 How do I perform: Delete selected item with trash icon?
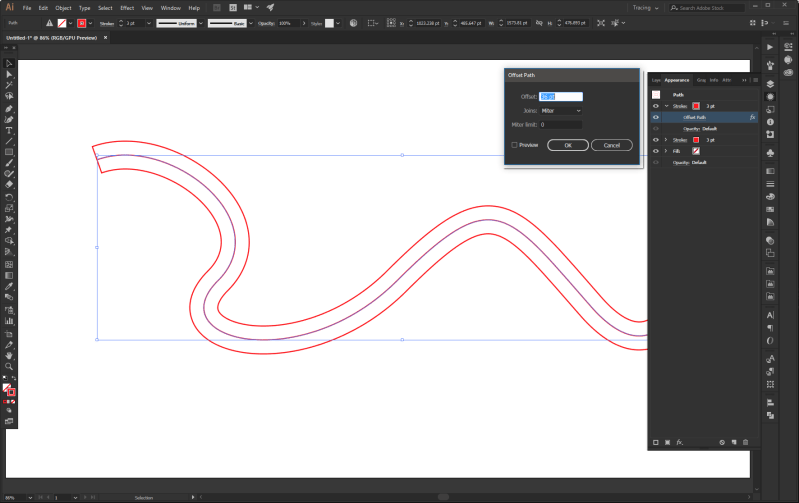coord(745,442)
